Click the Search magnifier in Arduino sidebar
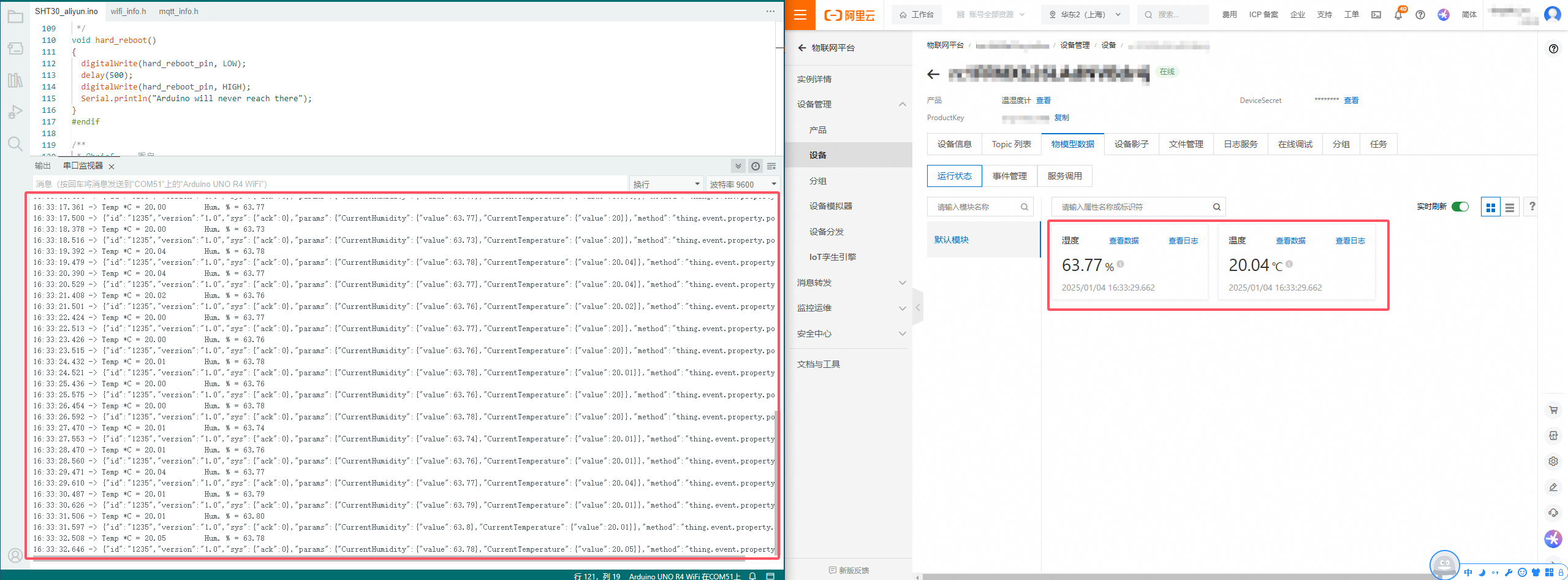The width and height of the screenshot is (1568, 580). [15, 144]
